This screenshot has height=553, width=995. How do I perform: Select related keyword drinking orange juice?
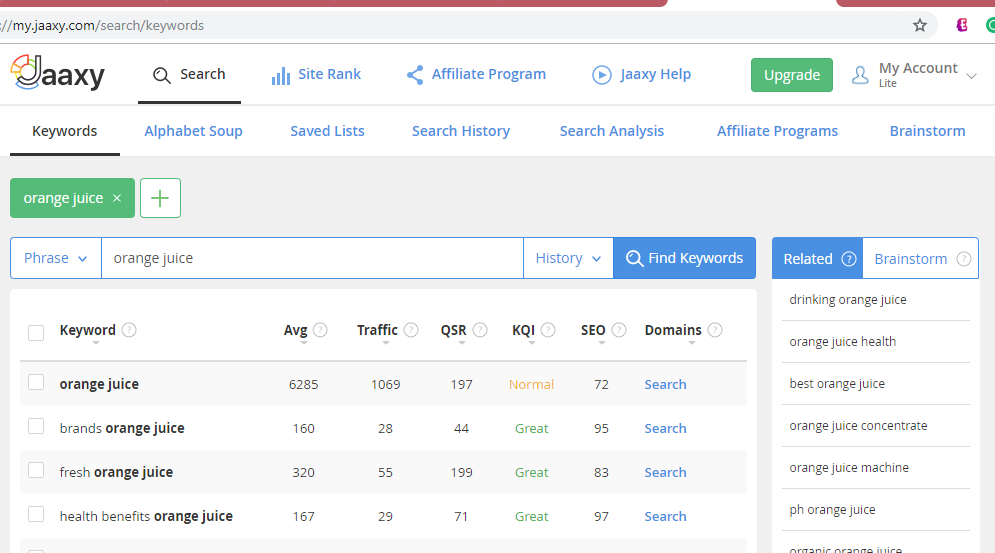(848, 300)
